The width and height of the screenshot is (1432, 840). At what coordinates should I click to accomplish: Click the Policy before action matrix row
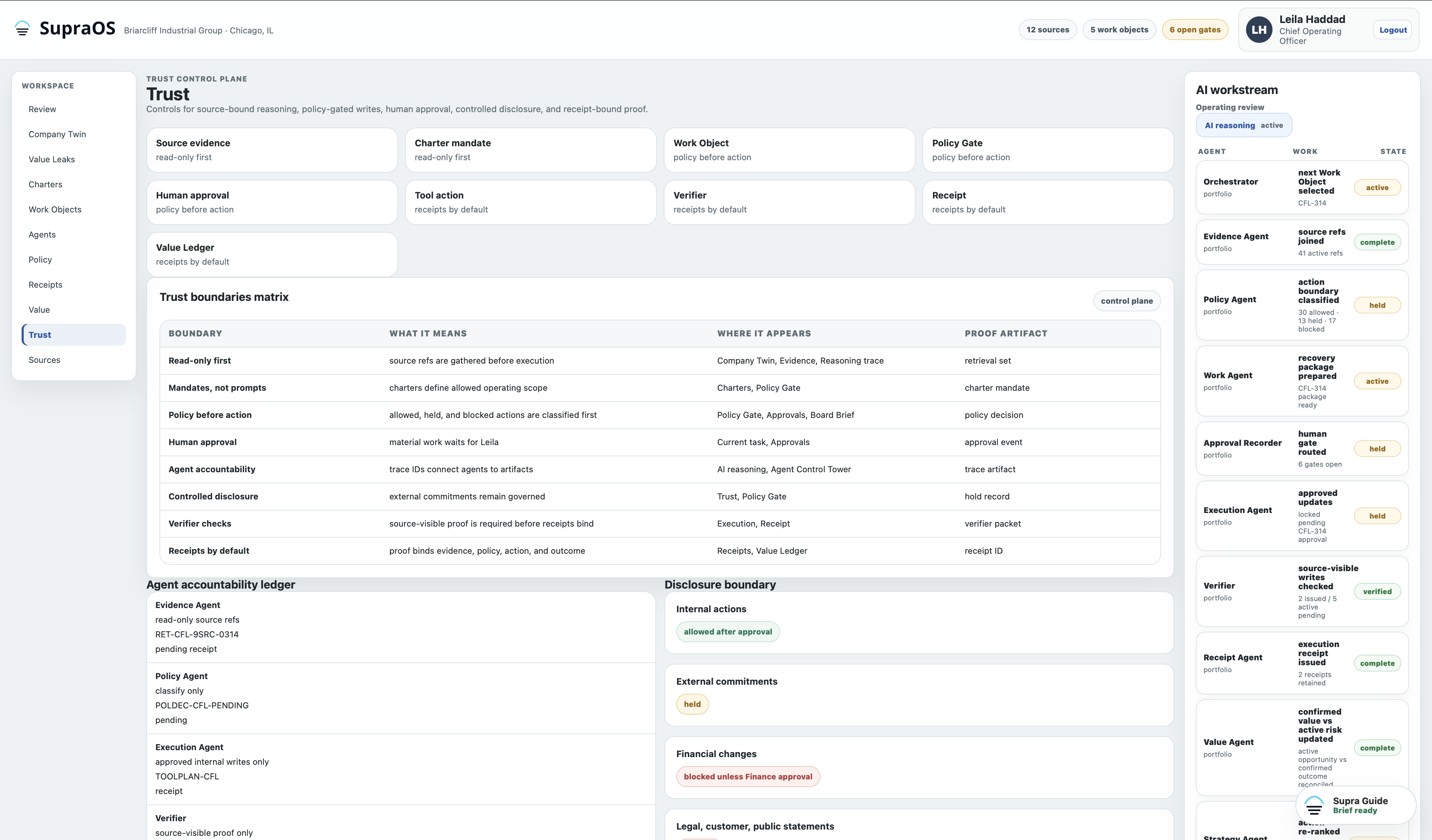click(660, 415)
